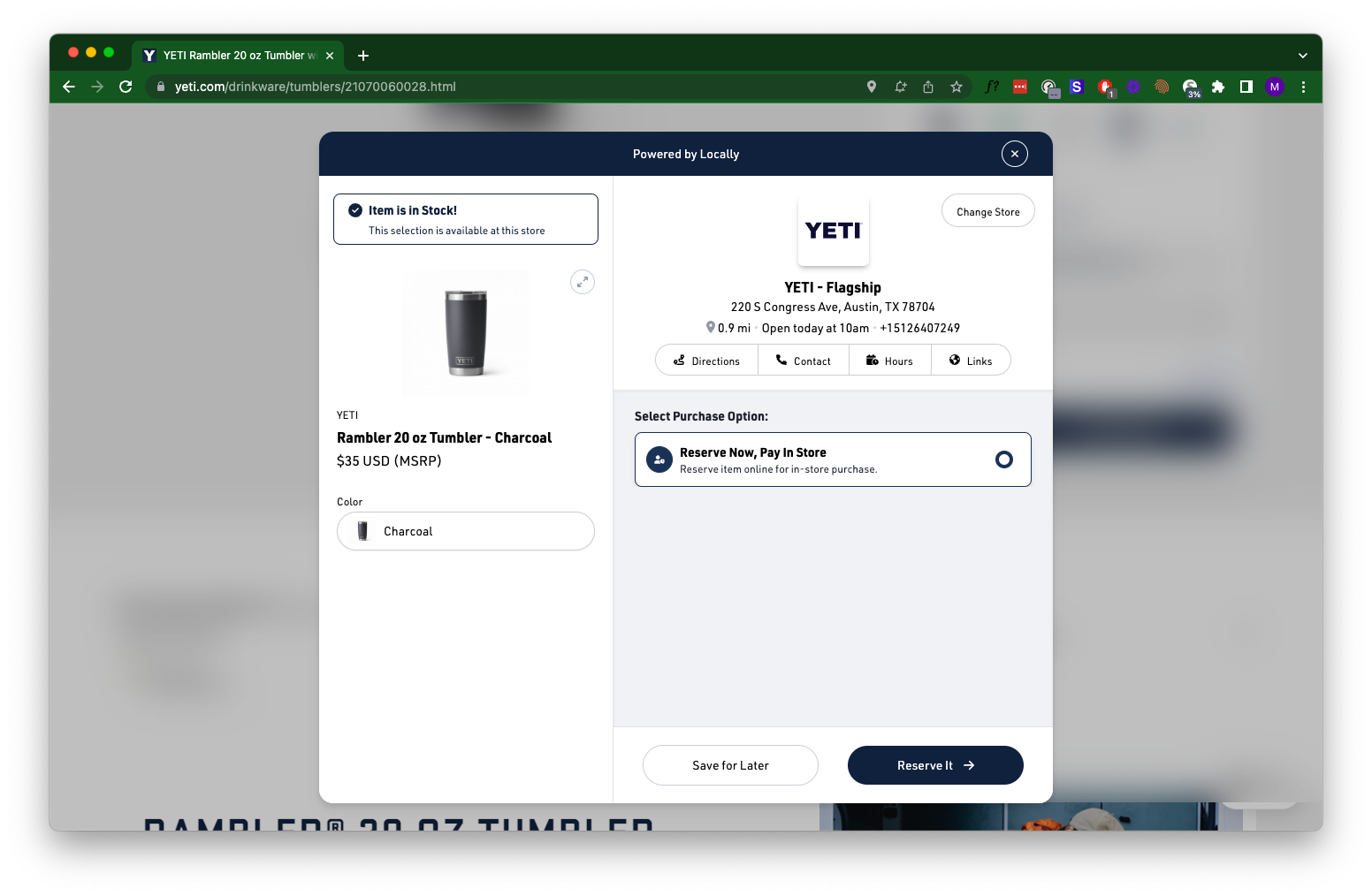Click the Reserve Now person icon
Screen dimensions: 1372x896
pos(659,459)
